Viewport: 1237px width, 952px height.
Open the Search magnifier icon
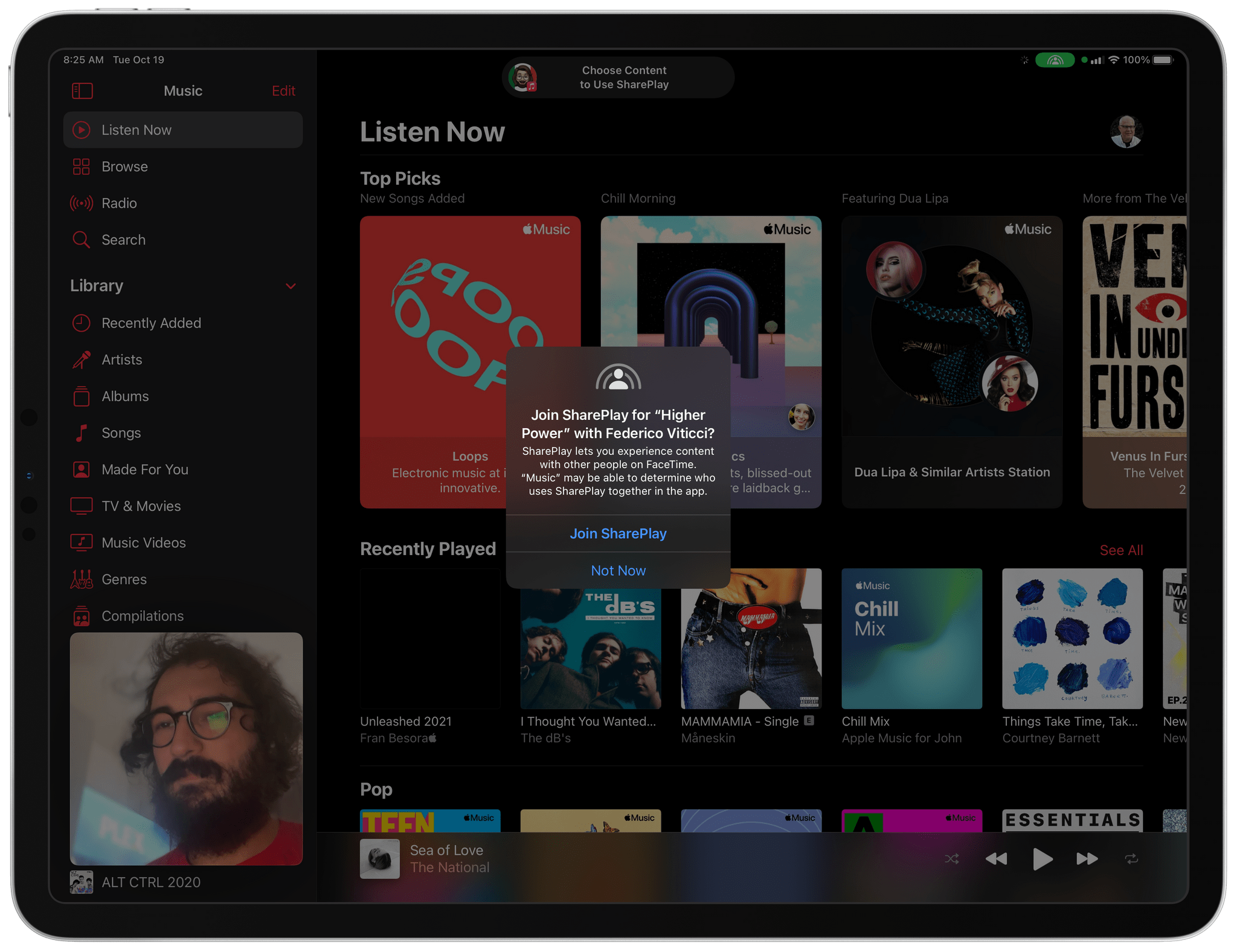click(x=82, y=240)
